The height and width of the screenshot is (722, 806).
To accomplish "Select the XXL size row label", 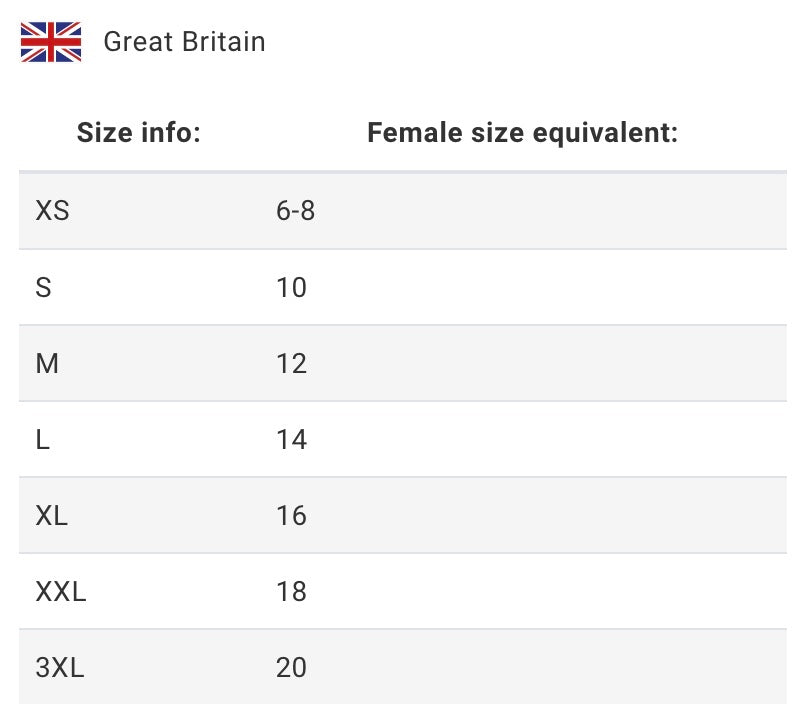I will (x=61, y=591).
